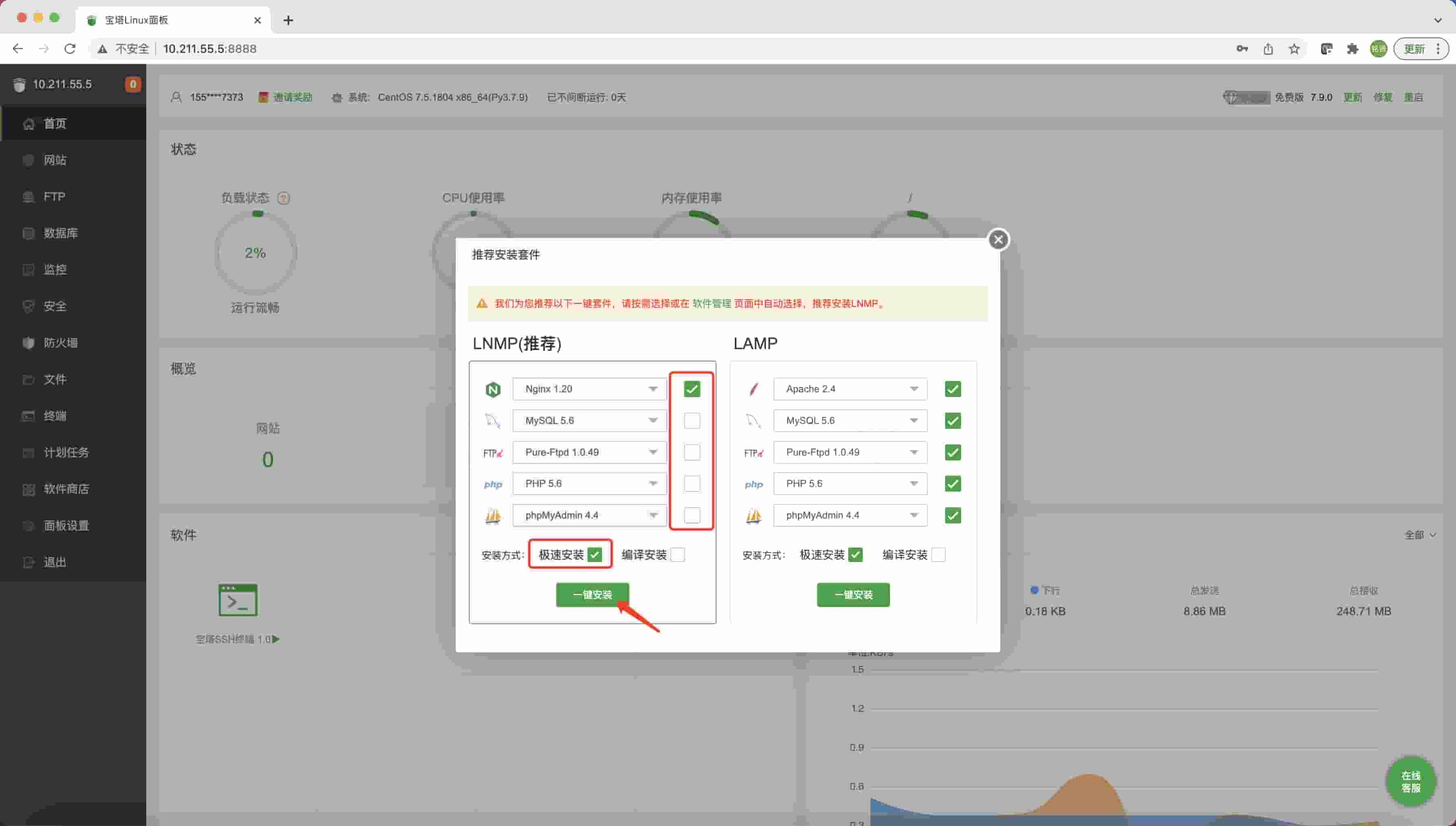This screenshot has width=1456, height=826.
Task: Open 数据库 in the sidebar
Action: 73,233
